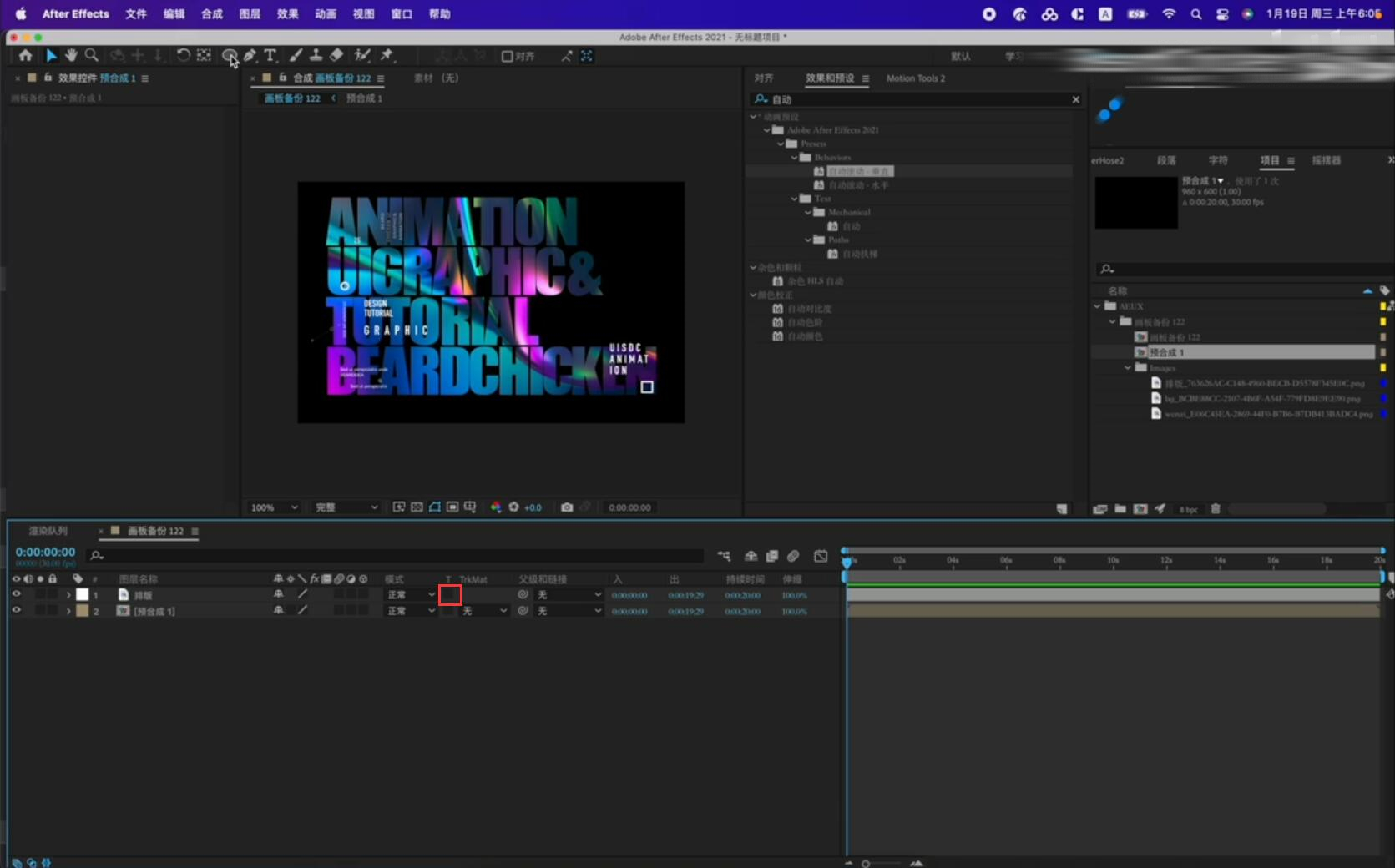The image size is (1395, 868).
Task: Open the color management channel icon in viewer
Action: point(496,507)
